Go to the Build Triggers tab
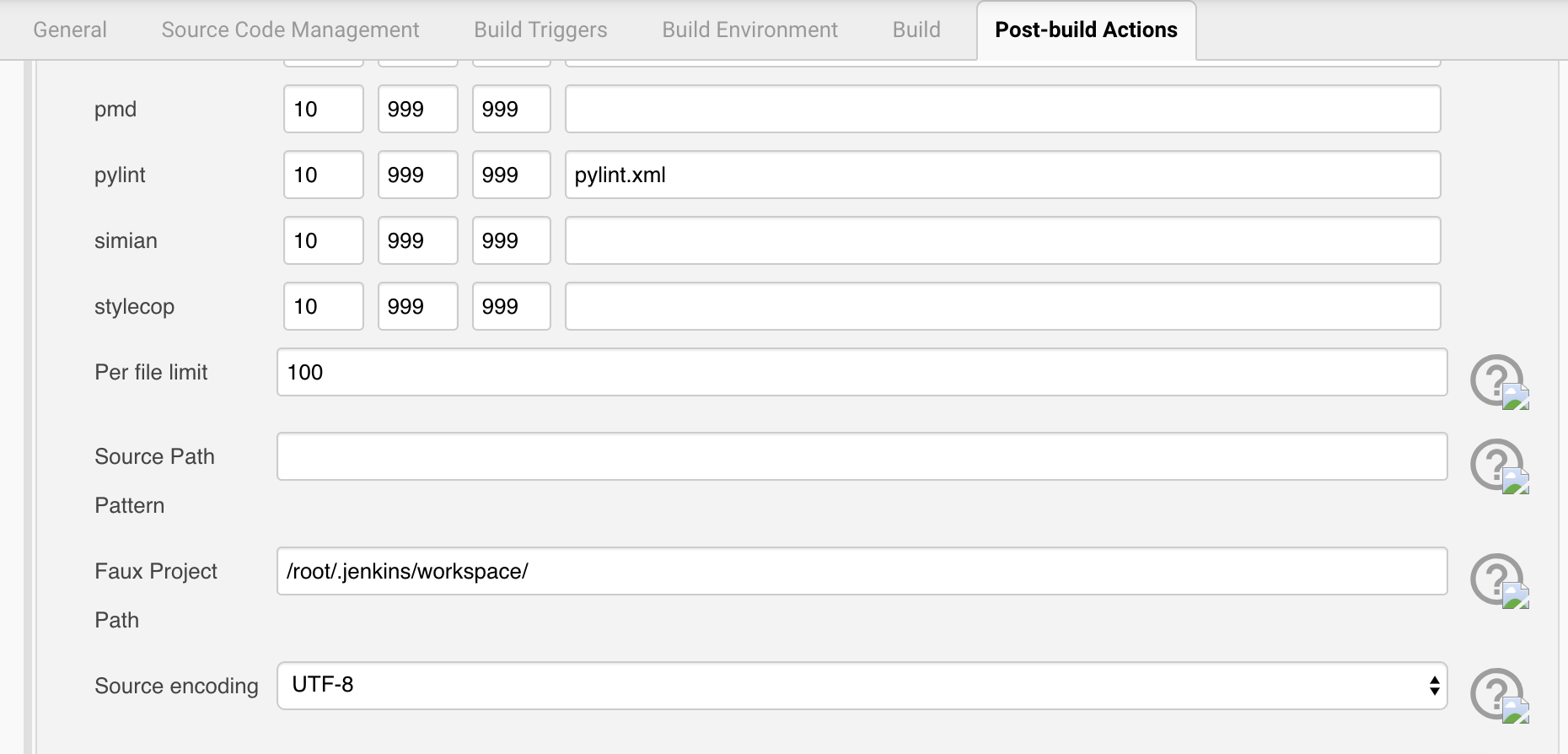Screen dimensions: 1568x754 [x=540, y=30]
